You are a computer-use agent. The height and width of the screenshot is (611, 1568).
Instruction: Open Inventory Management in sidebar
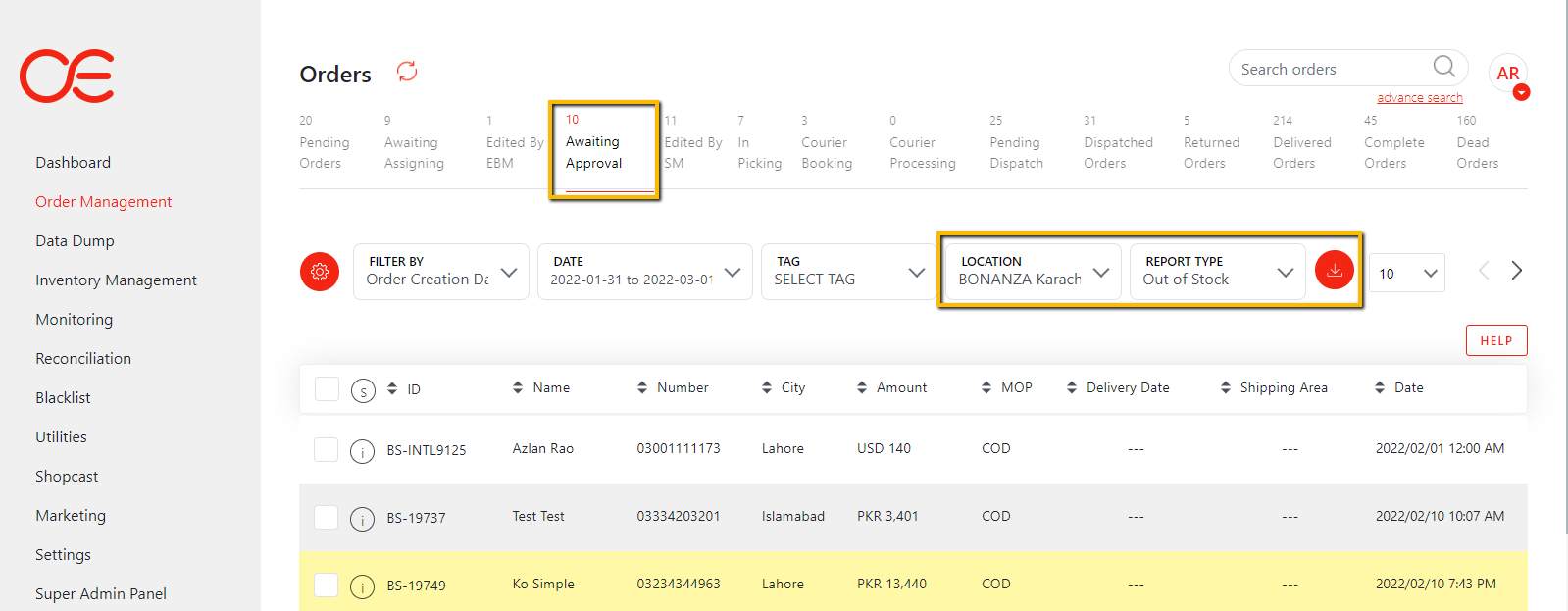[x=116, y=280]
